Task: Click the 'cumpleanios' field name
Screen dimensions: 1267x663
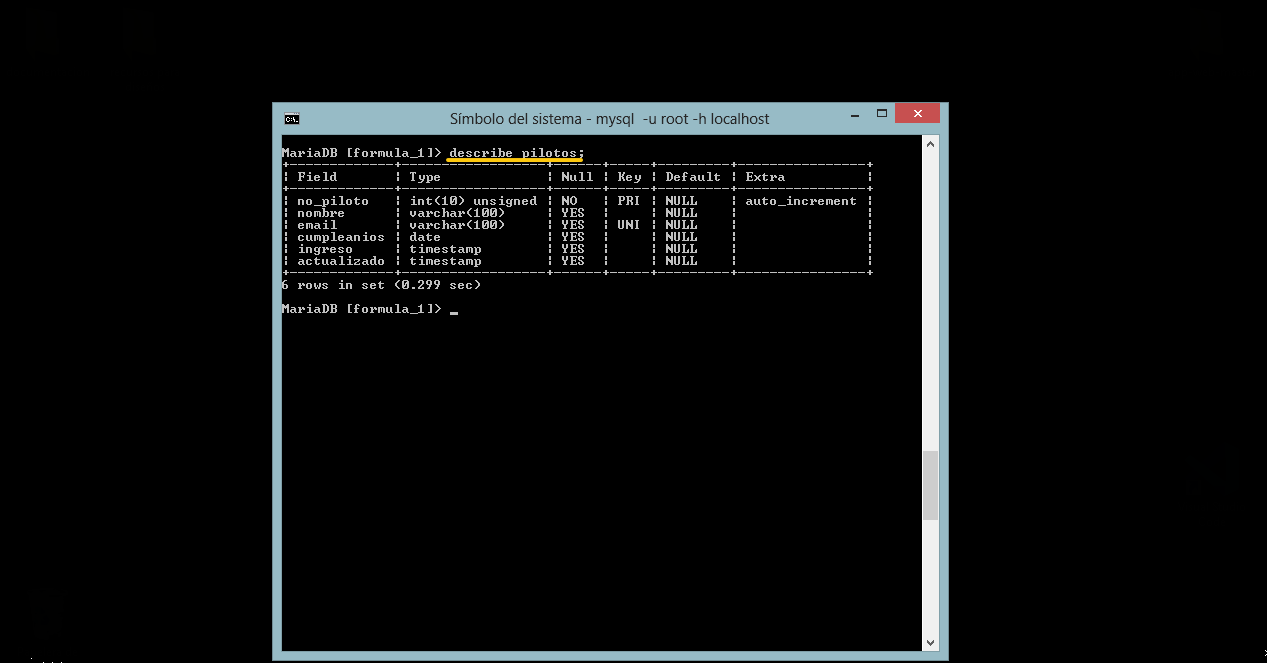Action: coord(341,237)
